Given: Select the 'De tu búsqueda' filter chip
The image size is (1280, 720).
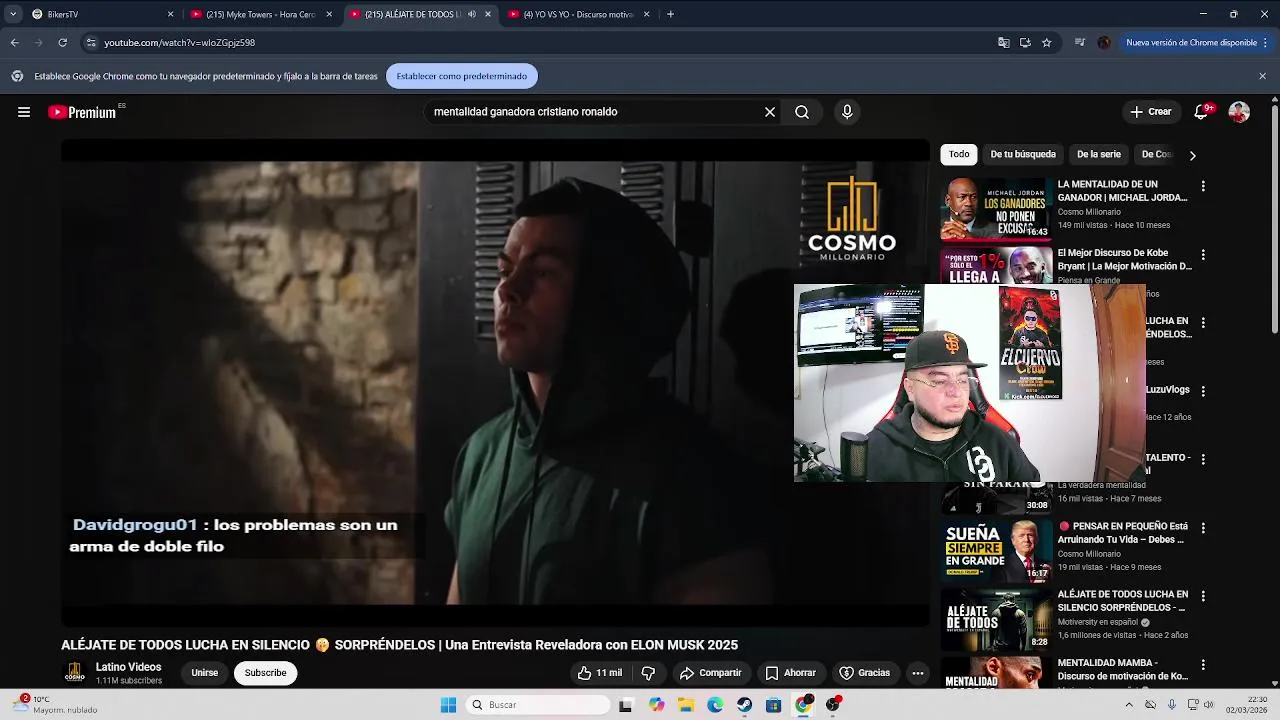Looking at the screenshot, I should (x=1023, y=154).
